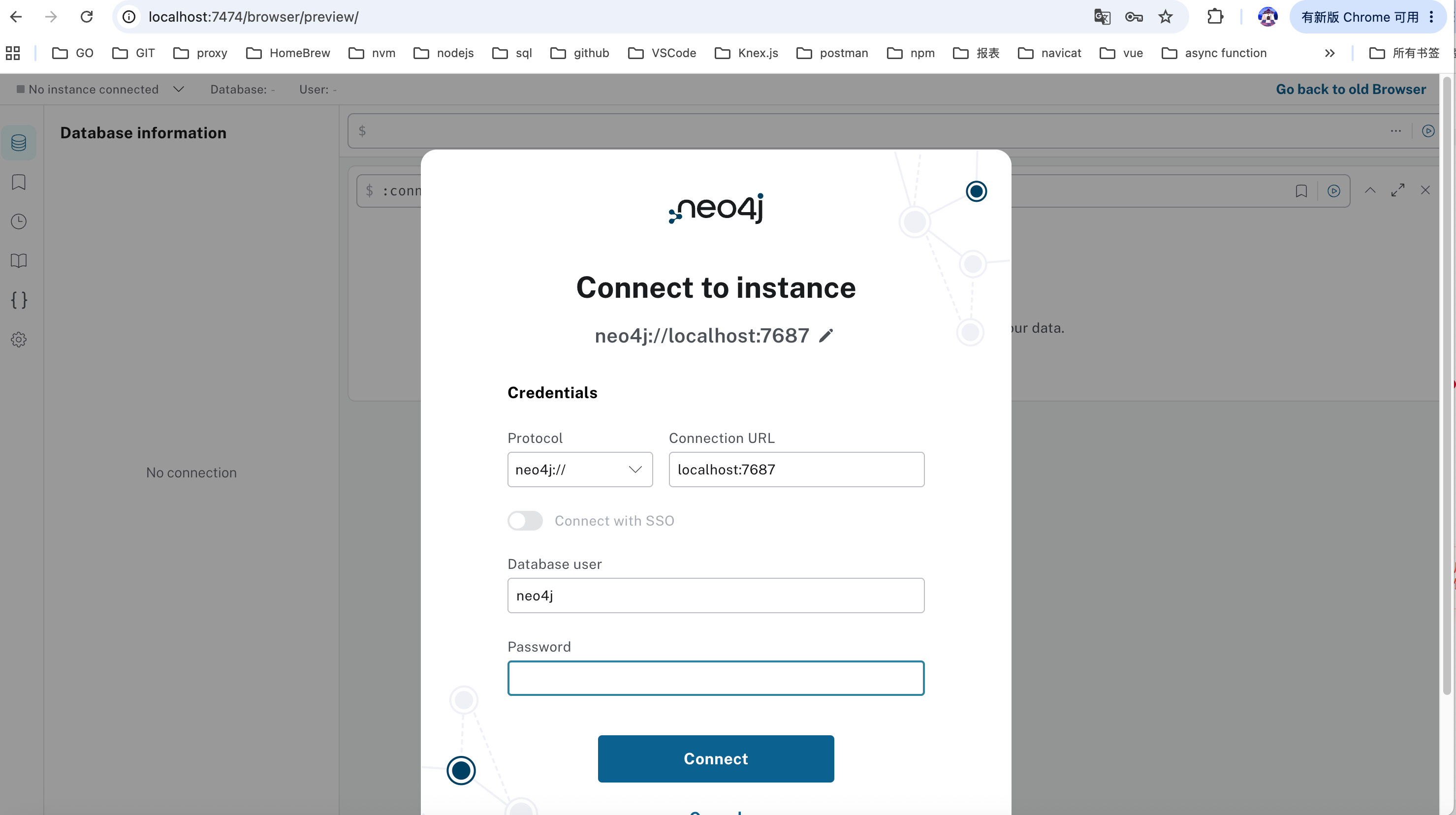Screen dimensions: 1456x815
Task: Open Chrome three-dot menu
Action: (1432, 17)
